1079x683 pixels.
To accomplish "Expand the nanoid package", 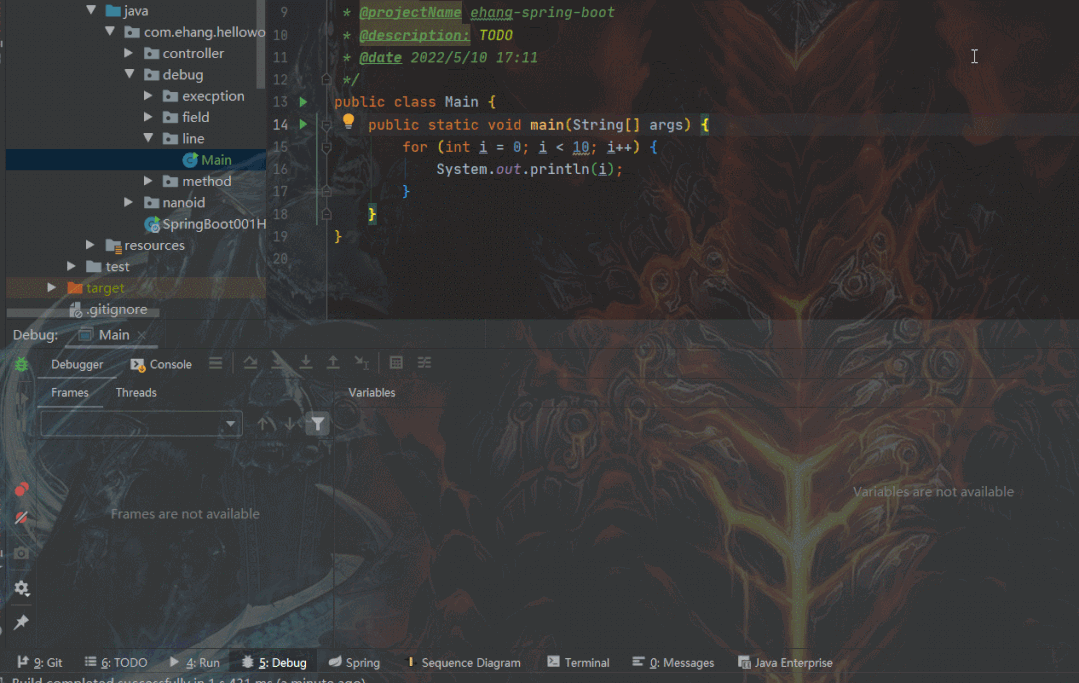I will [129, 202].
